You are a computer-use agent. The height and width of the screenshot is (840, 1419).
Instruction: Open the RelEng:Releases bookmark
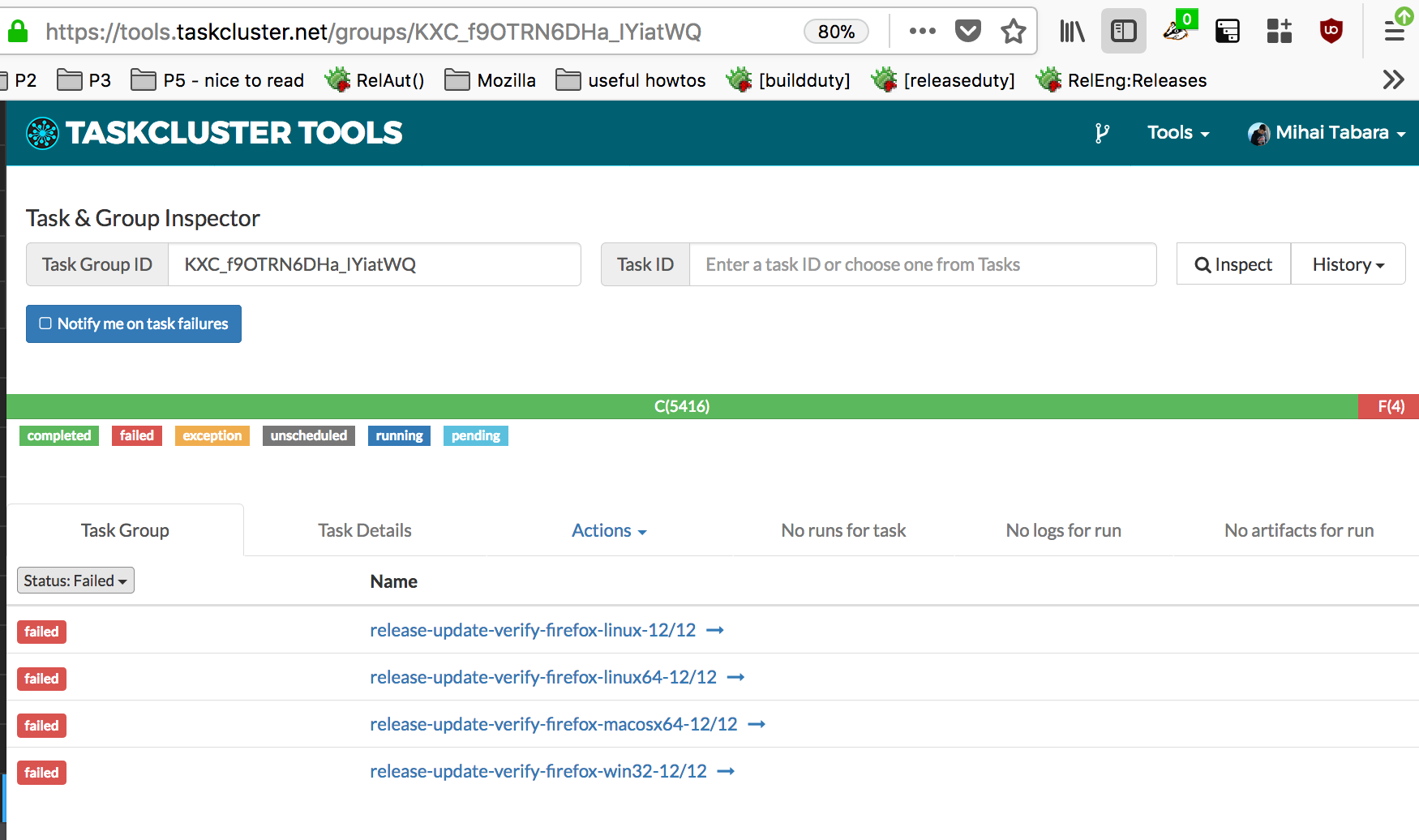coord(1121,79)
